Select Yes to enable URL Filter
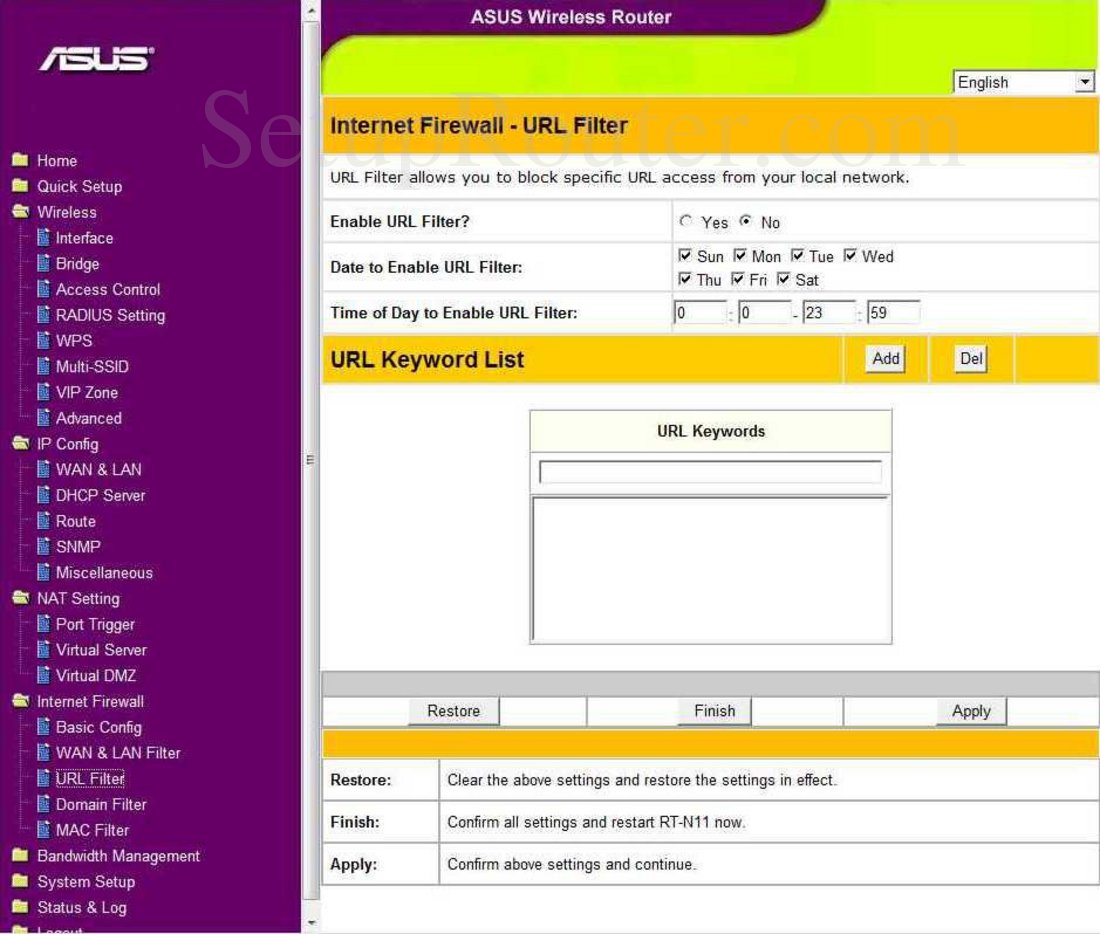 coord(686,222)
